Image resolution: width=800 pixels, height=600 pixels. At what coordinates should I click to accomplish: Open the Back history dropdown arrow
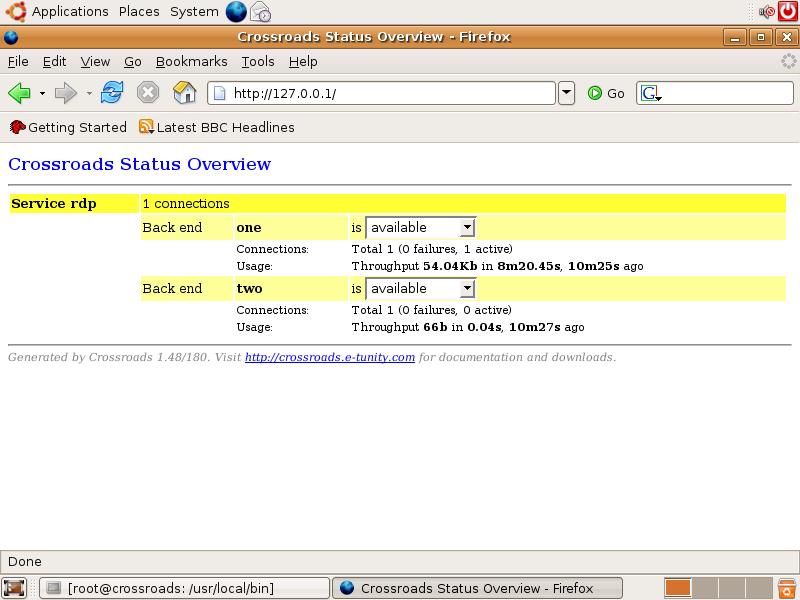[x=42, y=93]
